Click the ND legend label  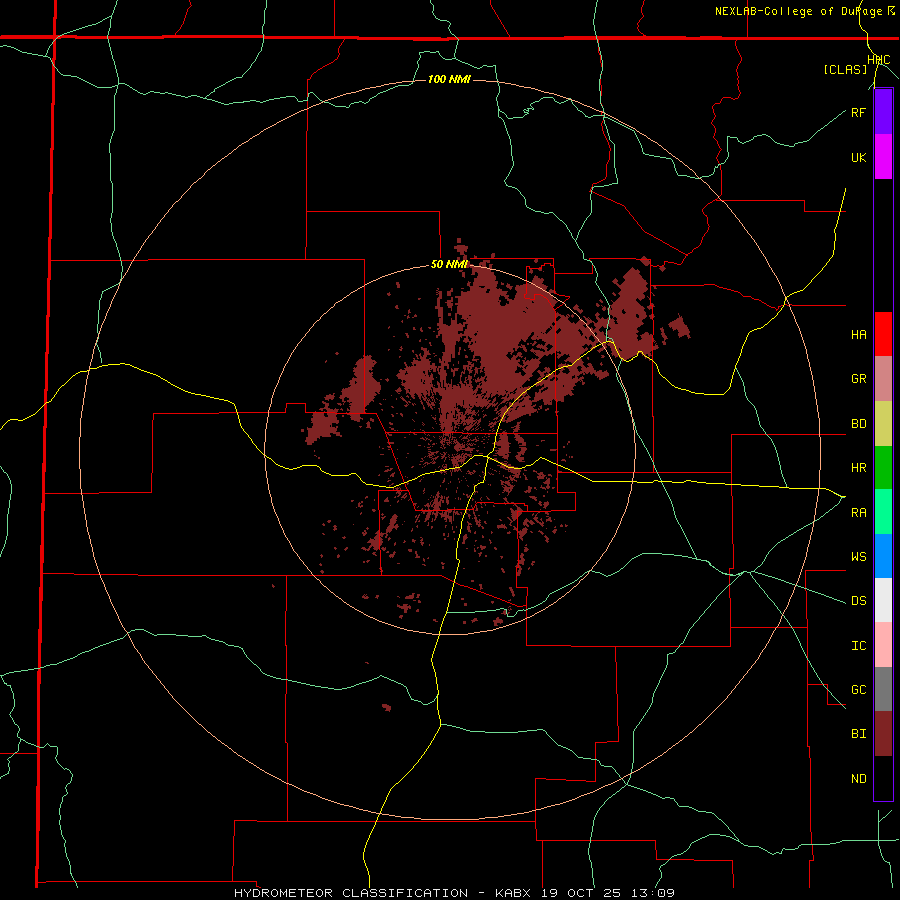pyautogui.click(x=858, y=779)
